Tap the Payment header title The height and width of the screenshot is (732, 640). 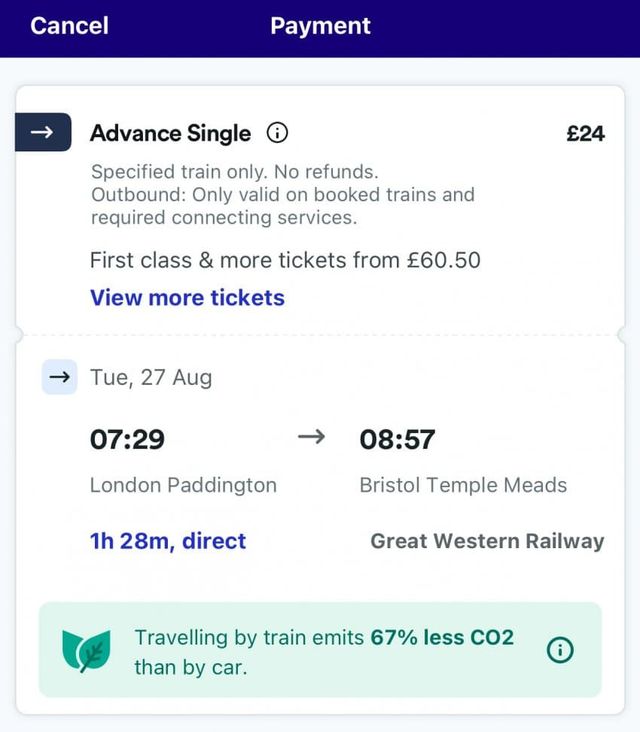[x=320, y=26]
